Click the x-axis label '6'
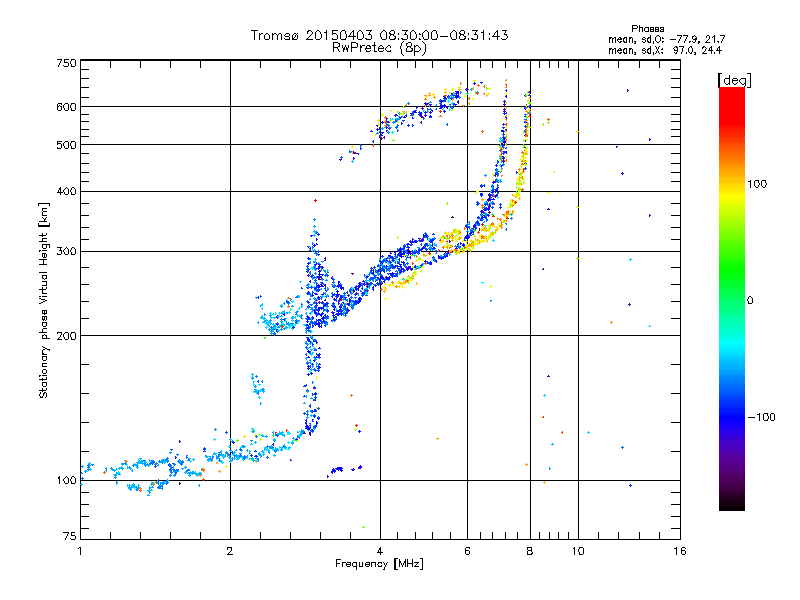Image resolution: width=800 pixels, height=600 pixels. 467,551
